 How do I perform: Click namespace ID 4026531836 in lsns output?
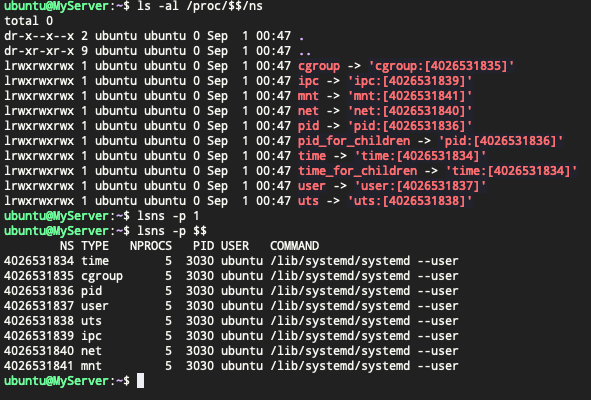click(39, 291)
